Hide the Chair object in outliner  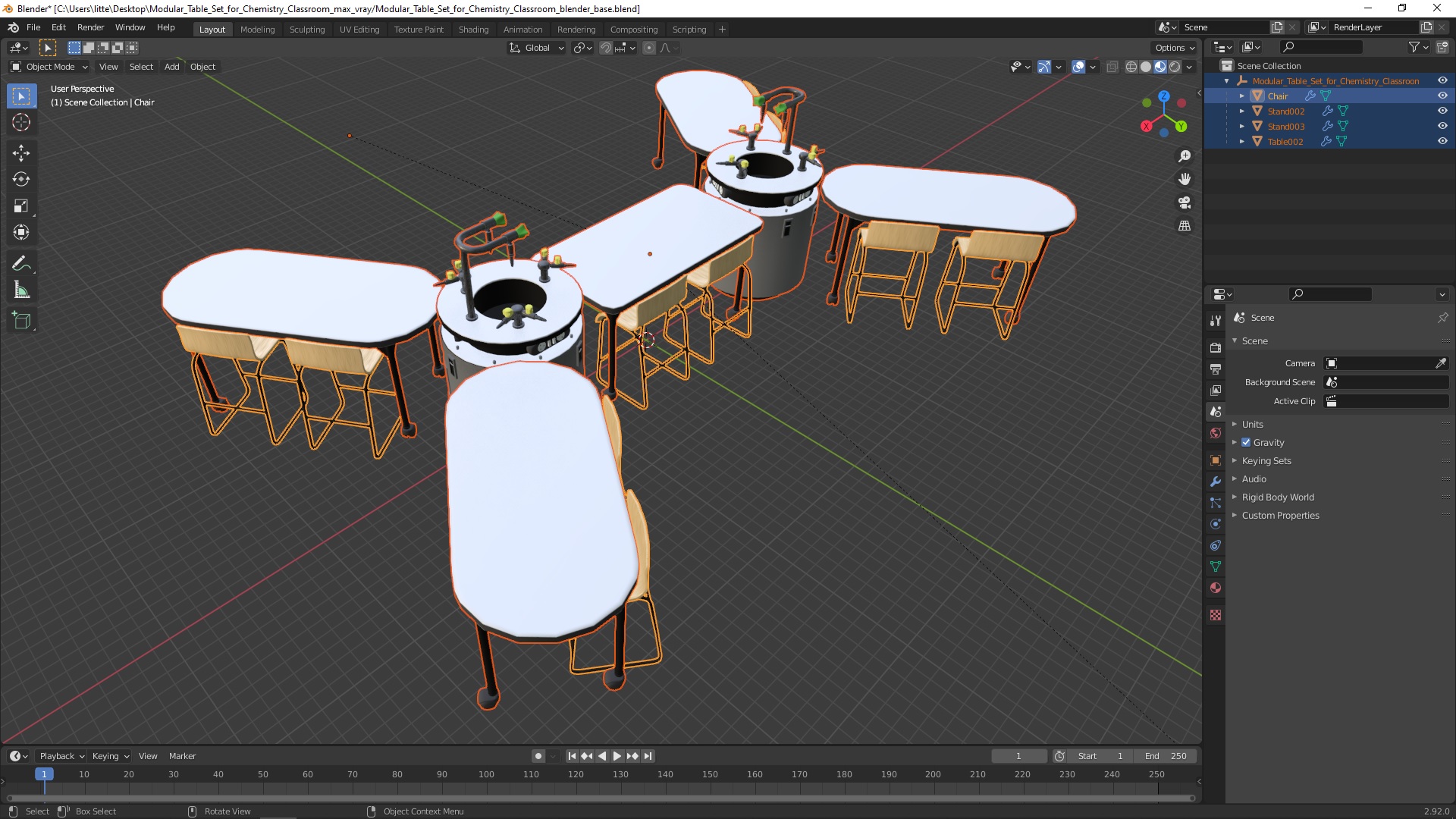click(1442, 96)
